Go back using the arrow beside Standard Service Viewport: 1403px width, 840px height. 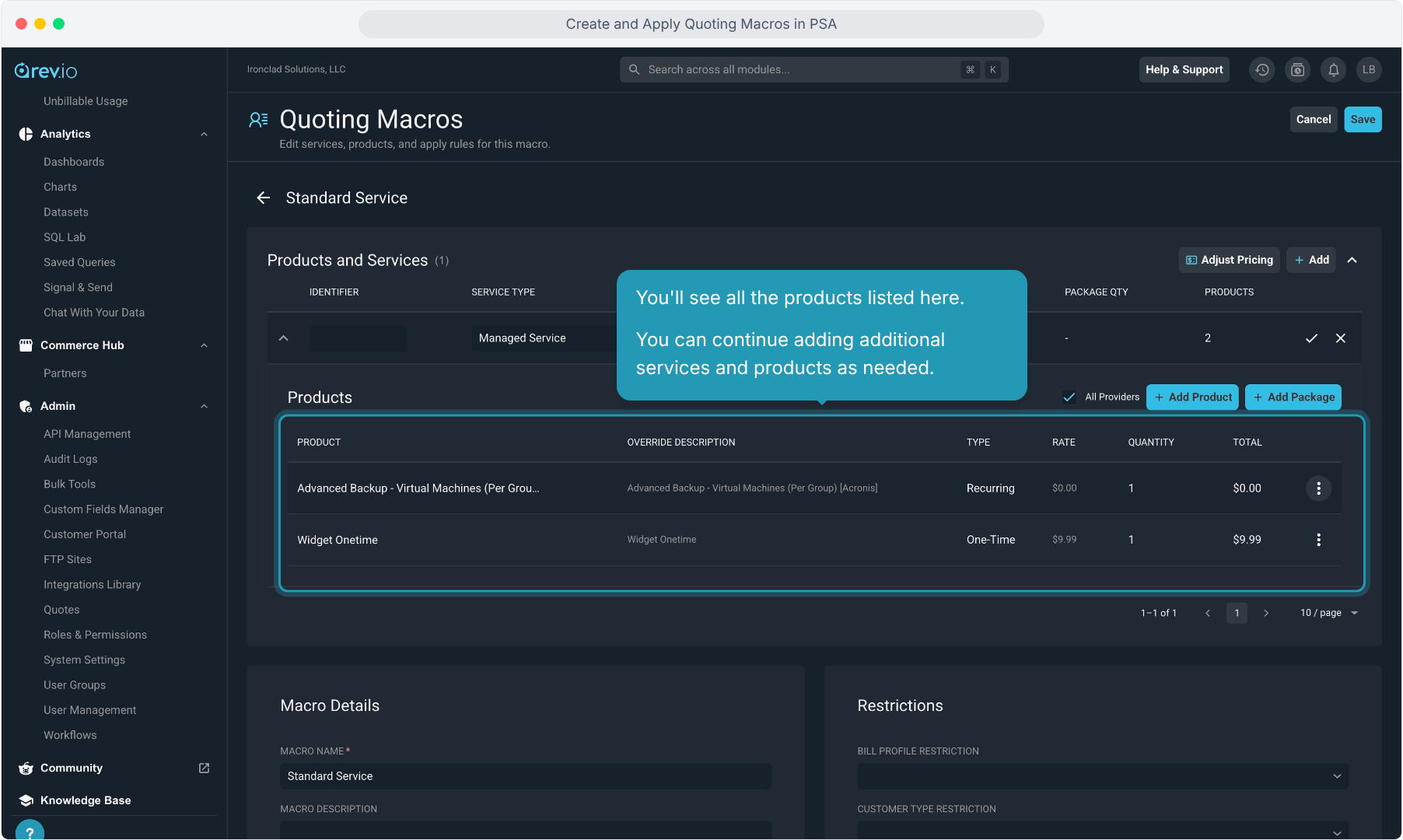[264, 198]
